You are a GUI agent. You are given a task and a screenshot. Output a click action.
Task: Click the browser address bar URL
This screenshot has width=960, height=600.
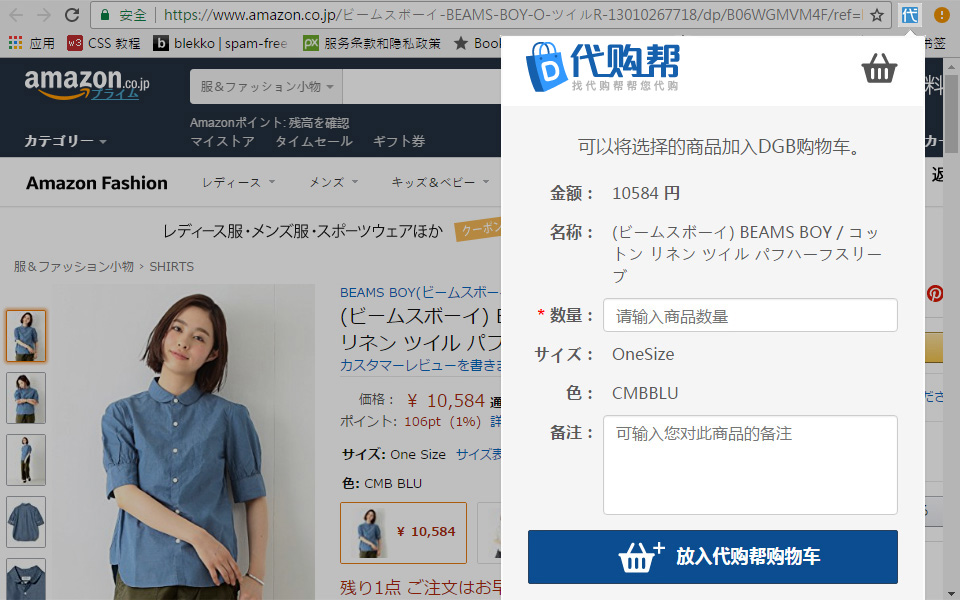click(513, 15)
